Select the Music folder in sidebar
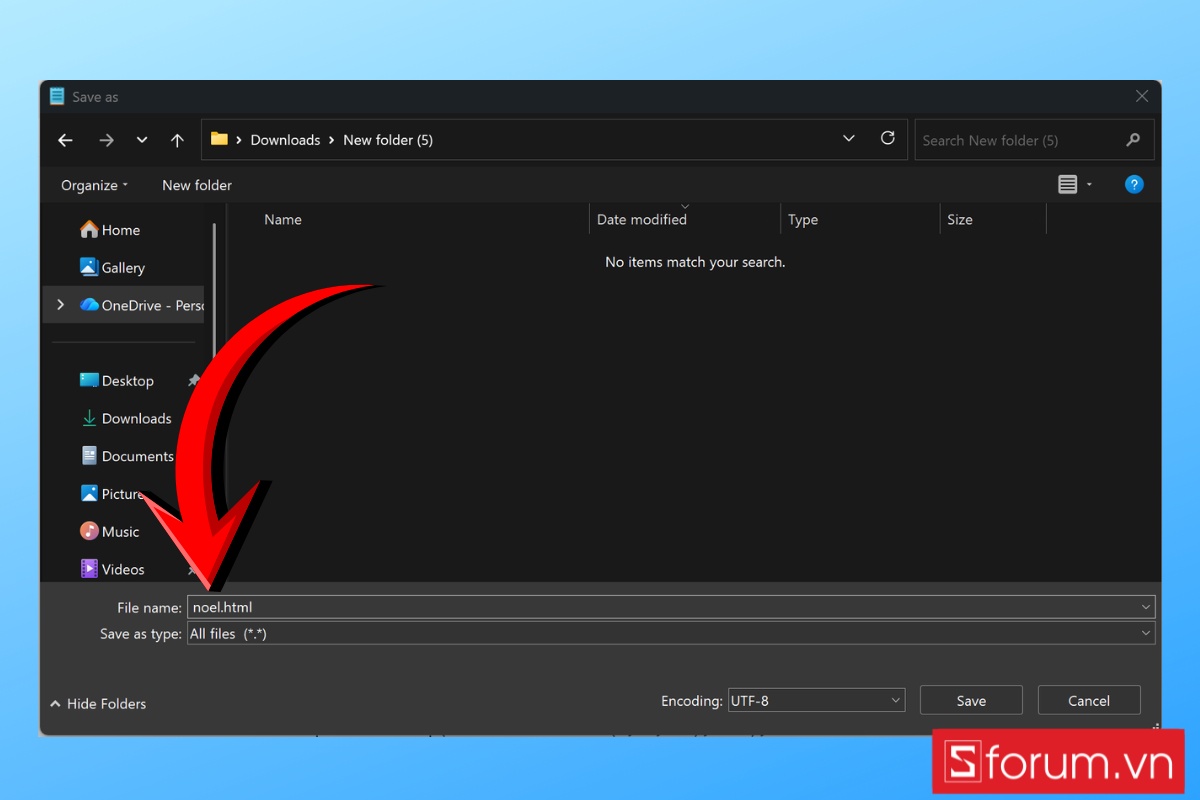Viewport: 1200px width, 800px height. pos(119,532)
